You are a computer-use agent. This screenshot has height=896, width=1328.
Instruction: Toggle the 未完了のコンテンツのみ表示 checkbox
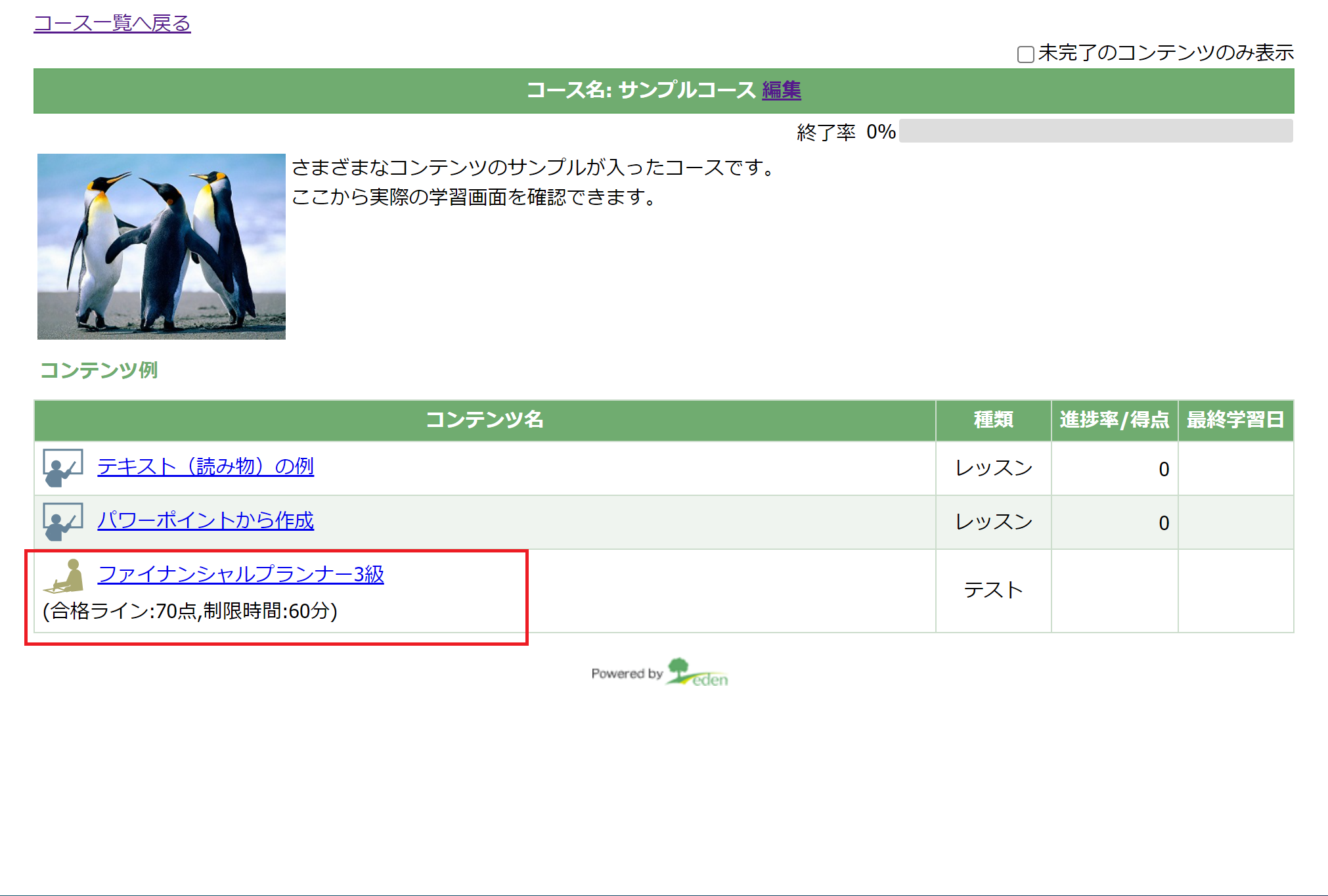coord(1025,54)
